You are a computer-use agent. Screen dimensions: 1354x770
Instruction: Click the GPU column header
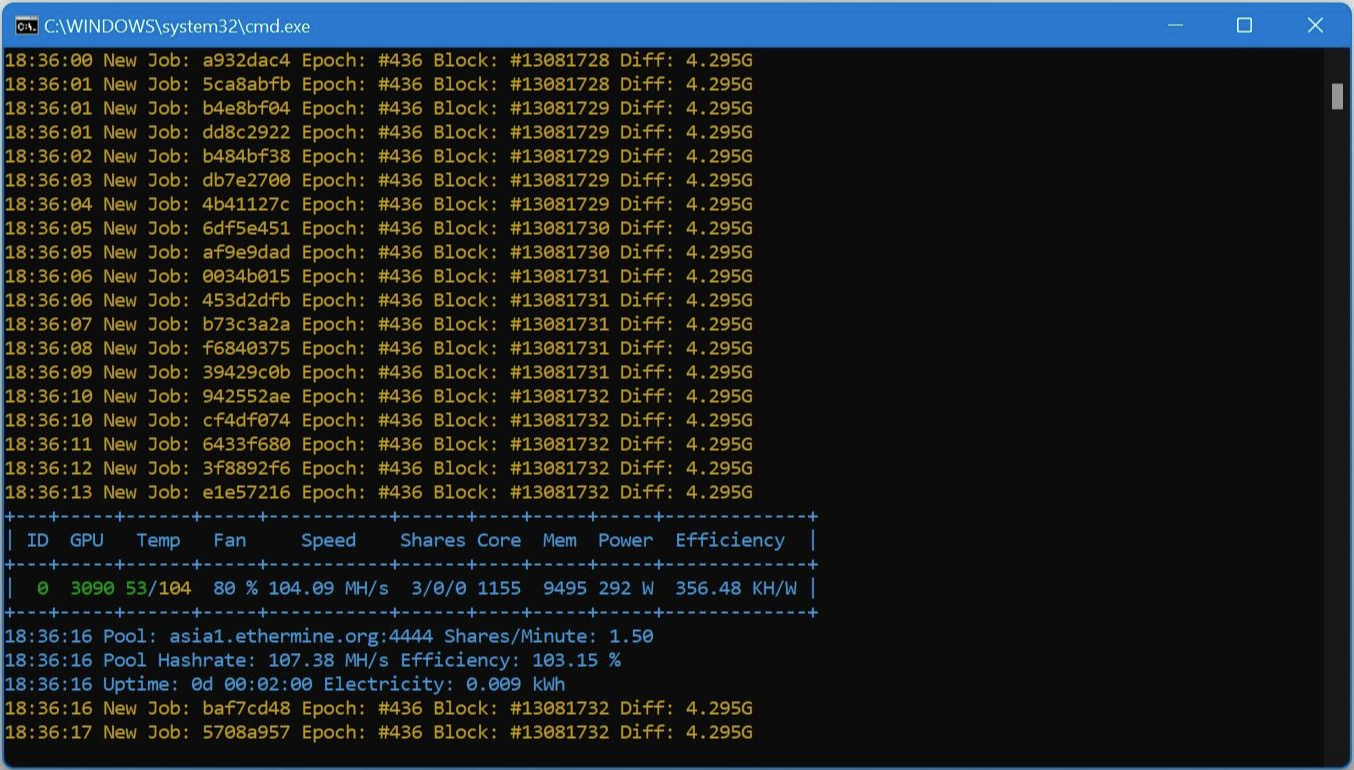pos(87,540)
